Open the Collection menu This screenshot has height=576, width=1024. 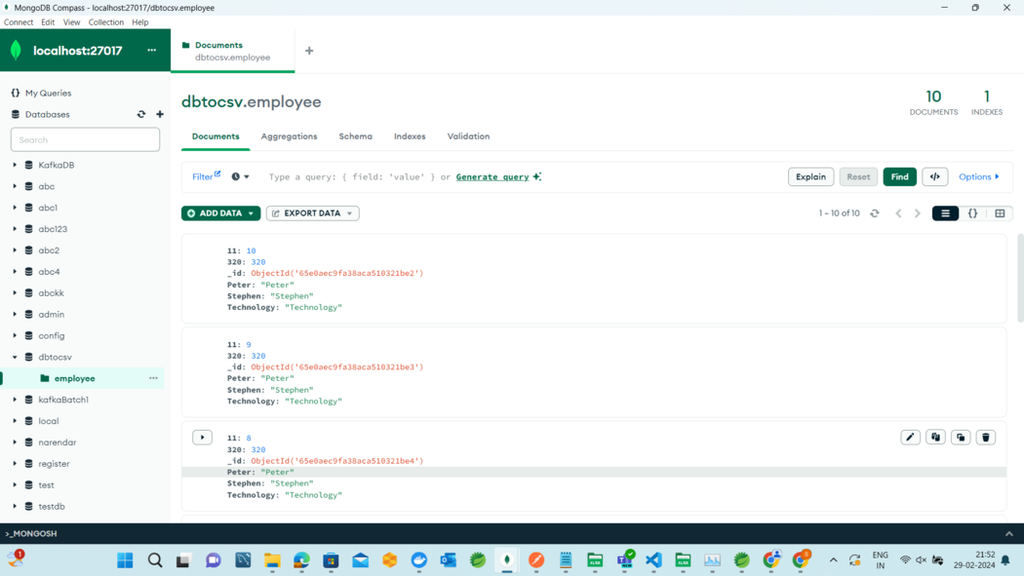106,22
